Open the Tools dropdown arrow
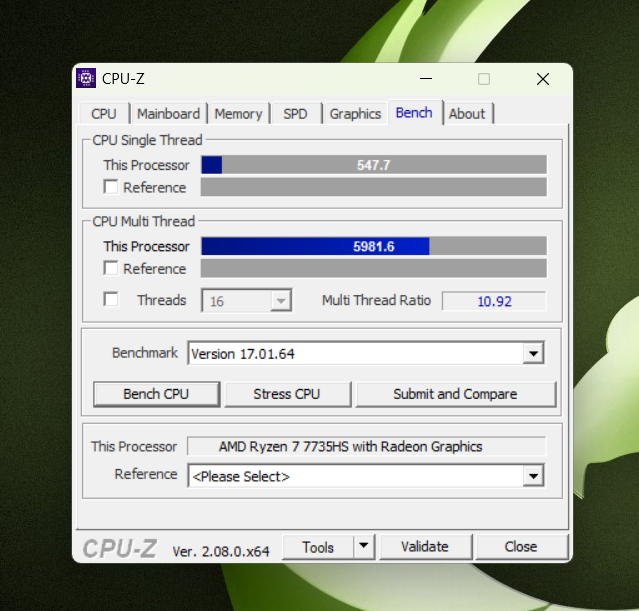This screenshot has width=639, height=611. click(364, 546)
